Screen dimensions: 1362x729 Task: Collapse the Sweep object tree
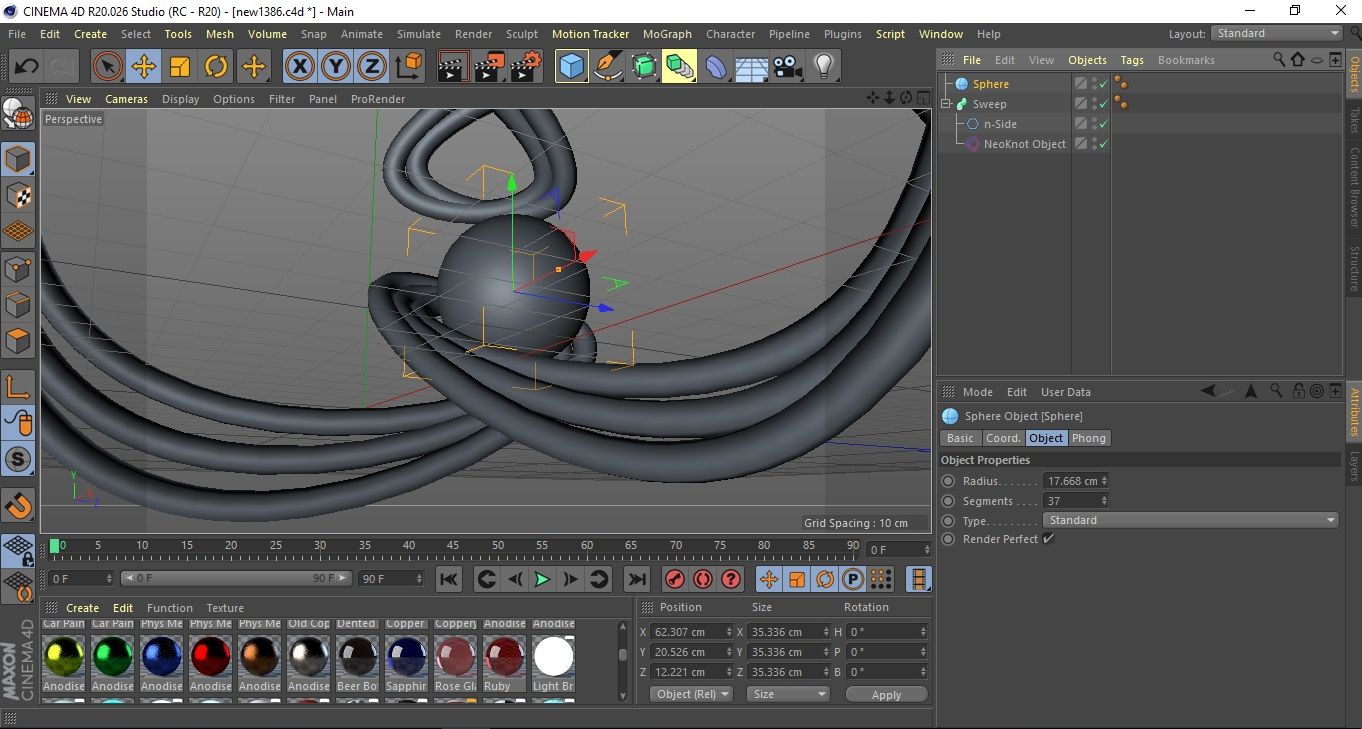point(946,104)
